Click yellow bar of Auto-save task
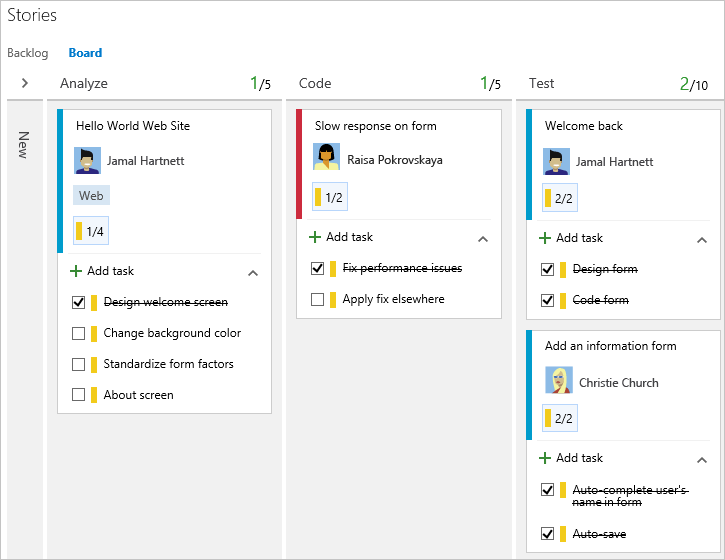725x560 pixels. [563, 534]
